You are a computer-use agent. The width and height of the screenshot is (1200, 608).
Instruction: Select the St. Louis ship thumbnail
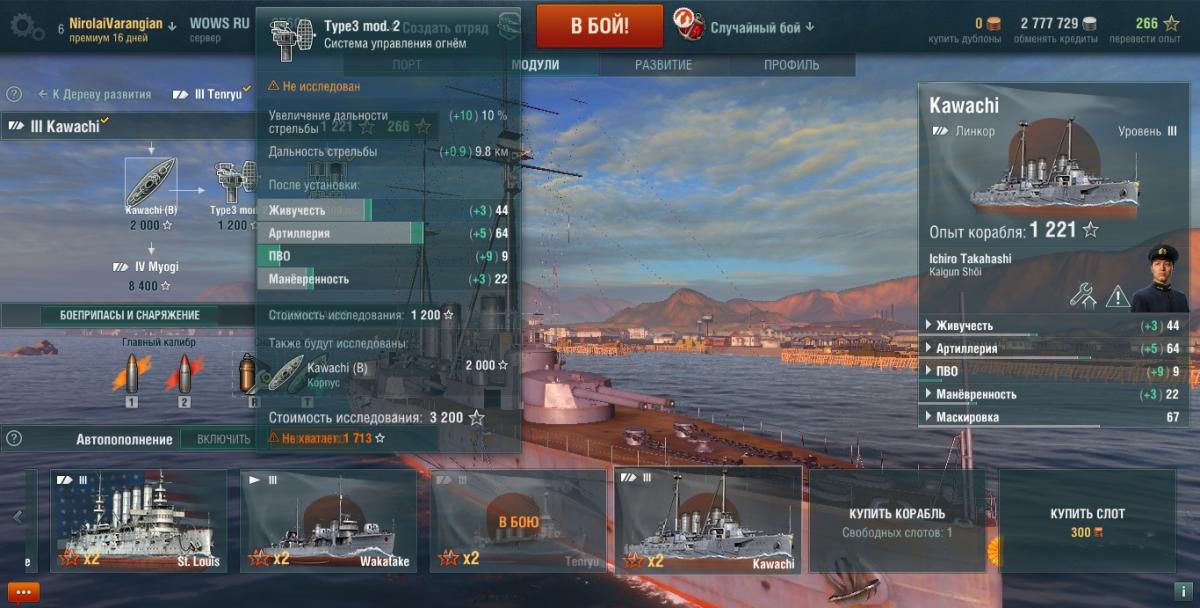coord(138,522)
